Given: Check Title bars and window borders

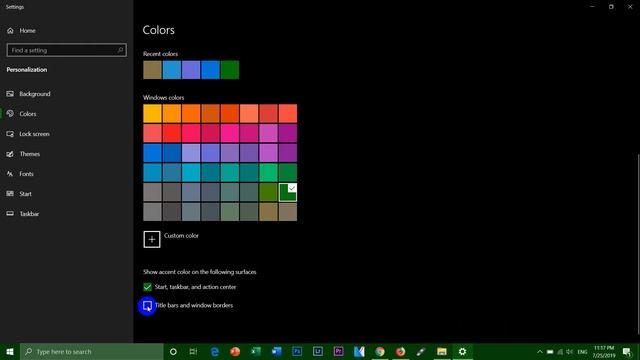Looking at the screenshot, I should (147, 305).
